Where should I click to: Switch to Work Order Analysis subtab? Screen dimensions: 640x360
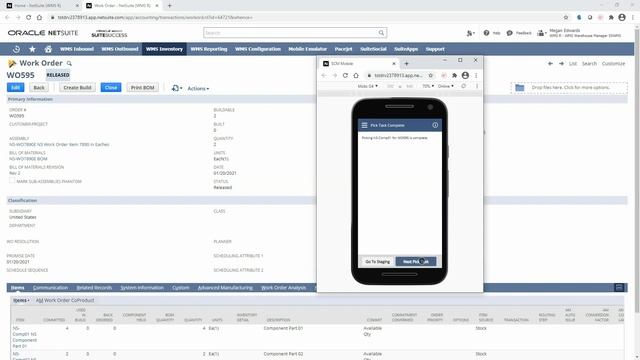point(283,288)
